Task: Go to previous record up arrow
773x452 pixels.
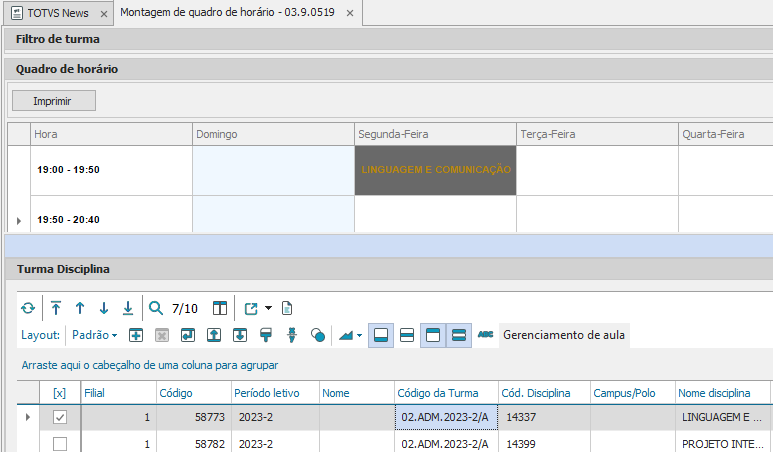Action: tap(80, 308)
